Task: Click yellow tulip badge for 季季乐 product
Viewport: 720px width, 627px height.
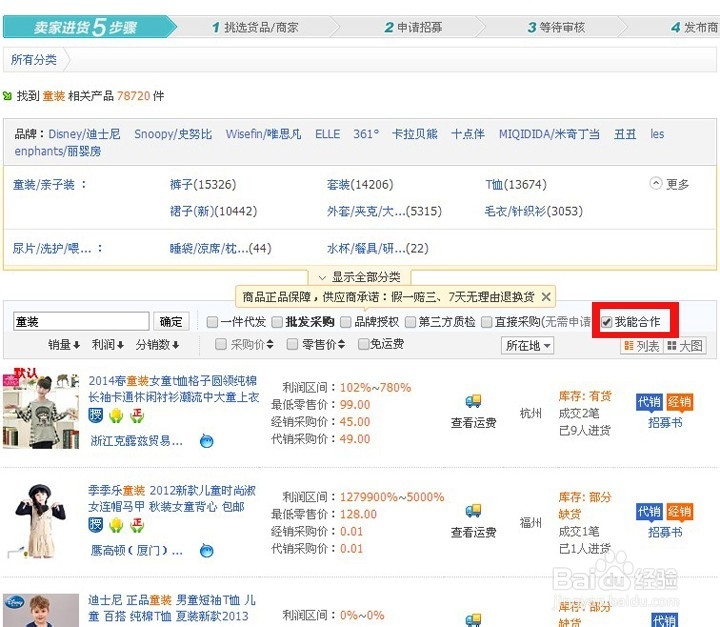Action: pyautogui.click(x=117, y=525)
